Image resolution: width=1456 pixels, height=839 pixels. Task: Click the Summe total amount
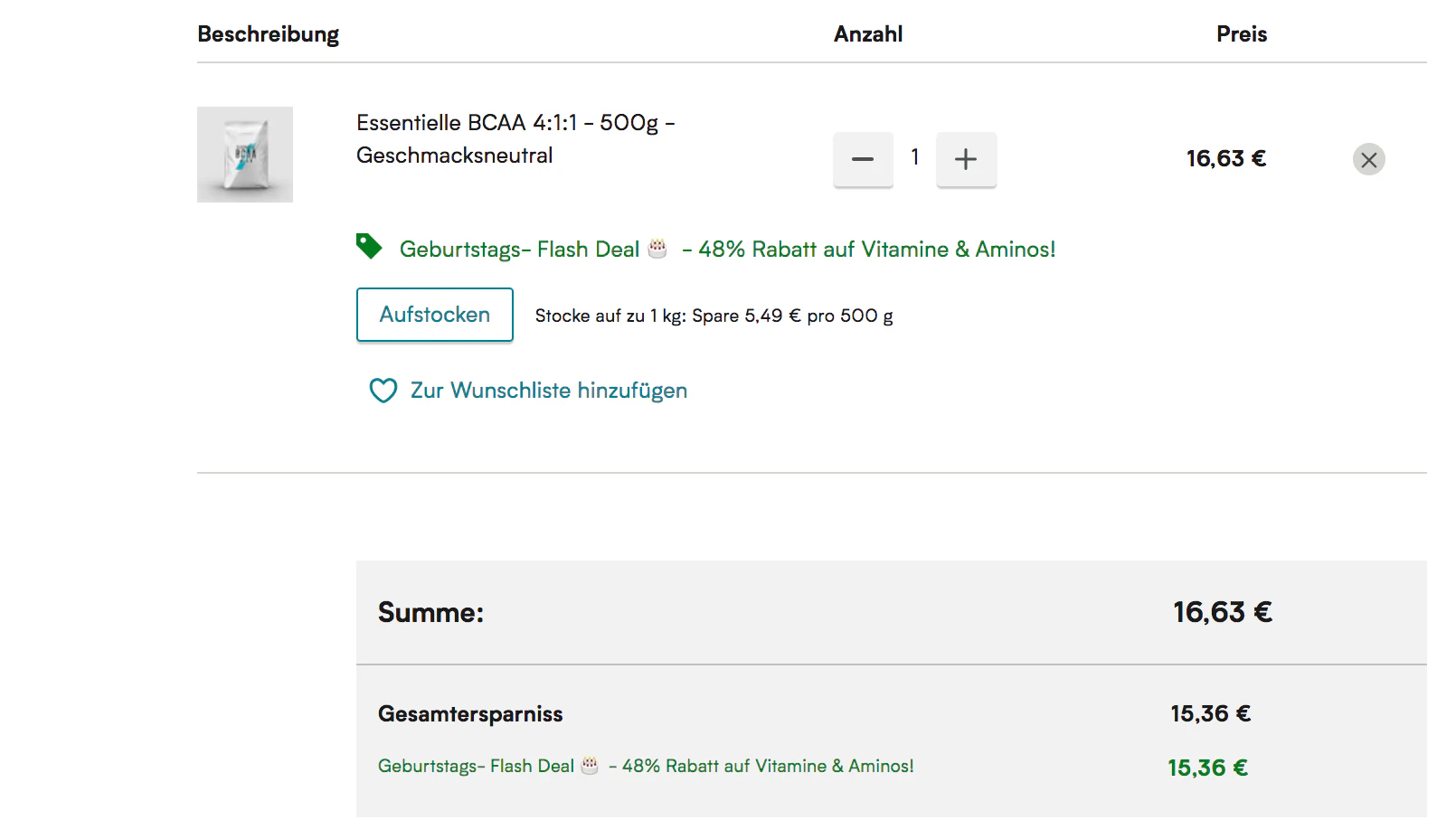tap(1223, 613)
